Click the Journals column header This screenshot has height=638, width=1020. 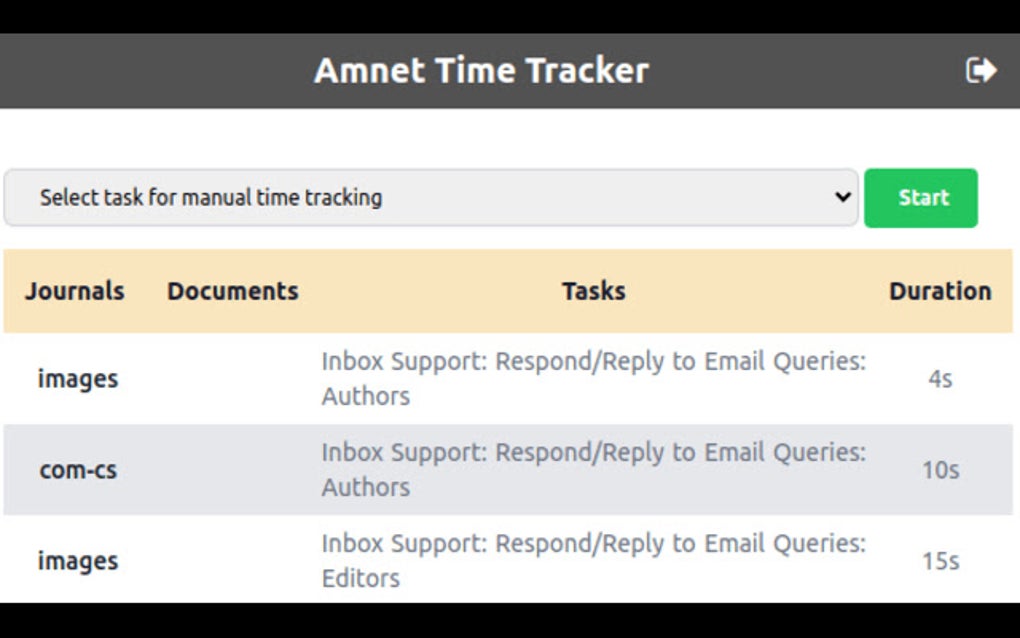[x=74, y=291]
